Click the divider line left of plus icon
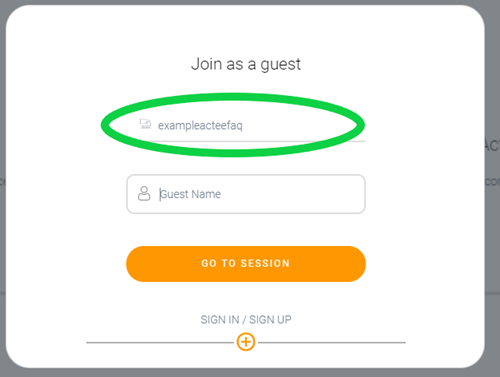 tap(161, 342)
